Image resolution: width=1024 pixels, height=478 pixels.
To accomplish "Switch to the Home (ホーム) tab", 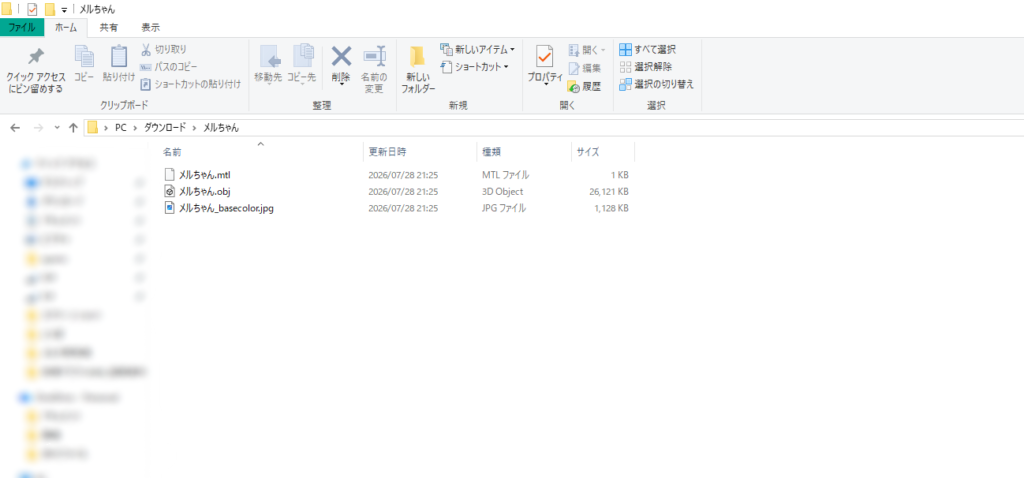I will pyautogui.click(x=65, y=27).
